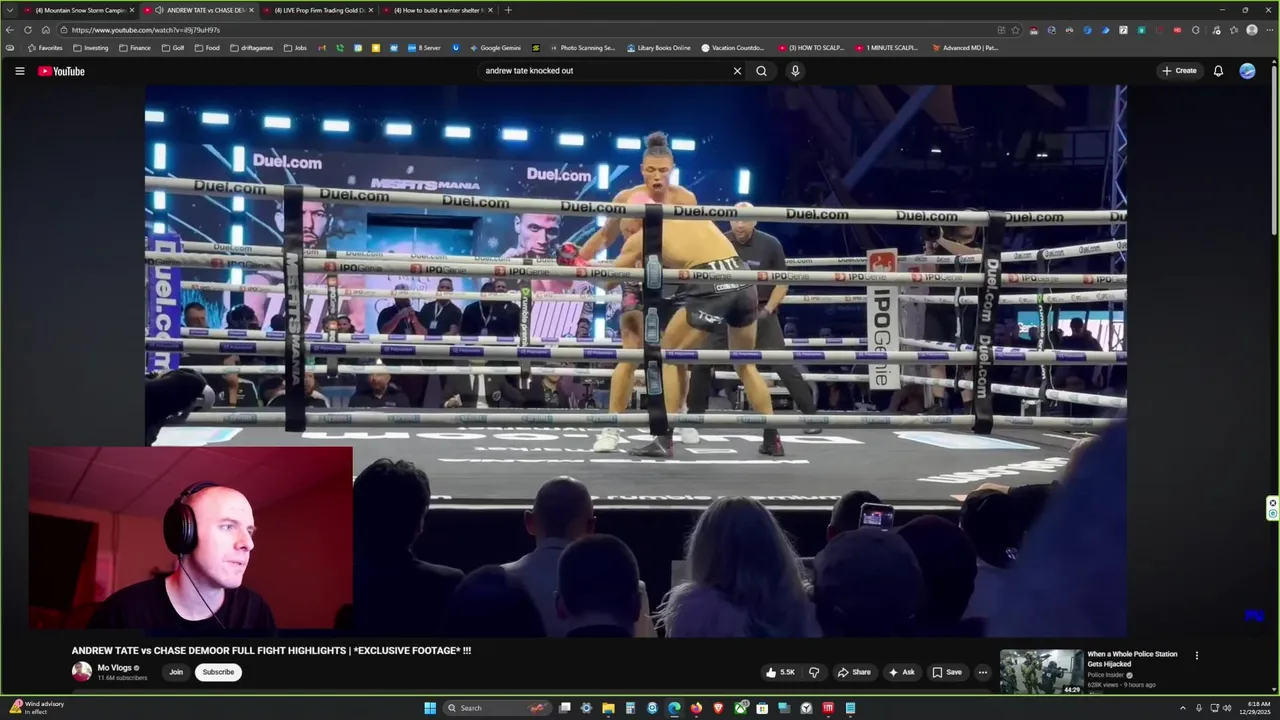Open Google Gemini bookmark
1280x720 pixels.
point(495,48)
